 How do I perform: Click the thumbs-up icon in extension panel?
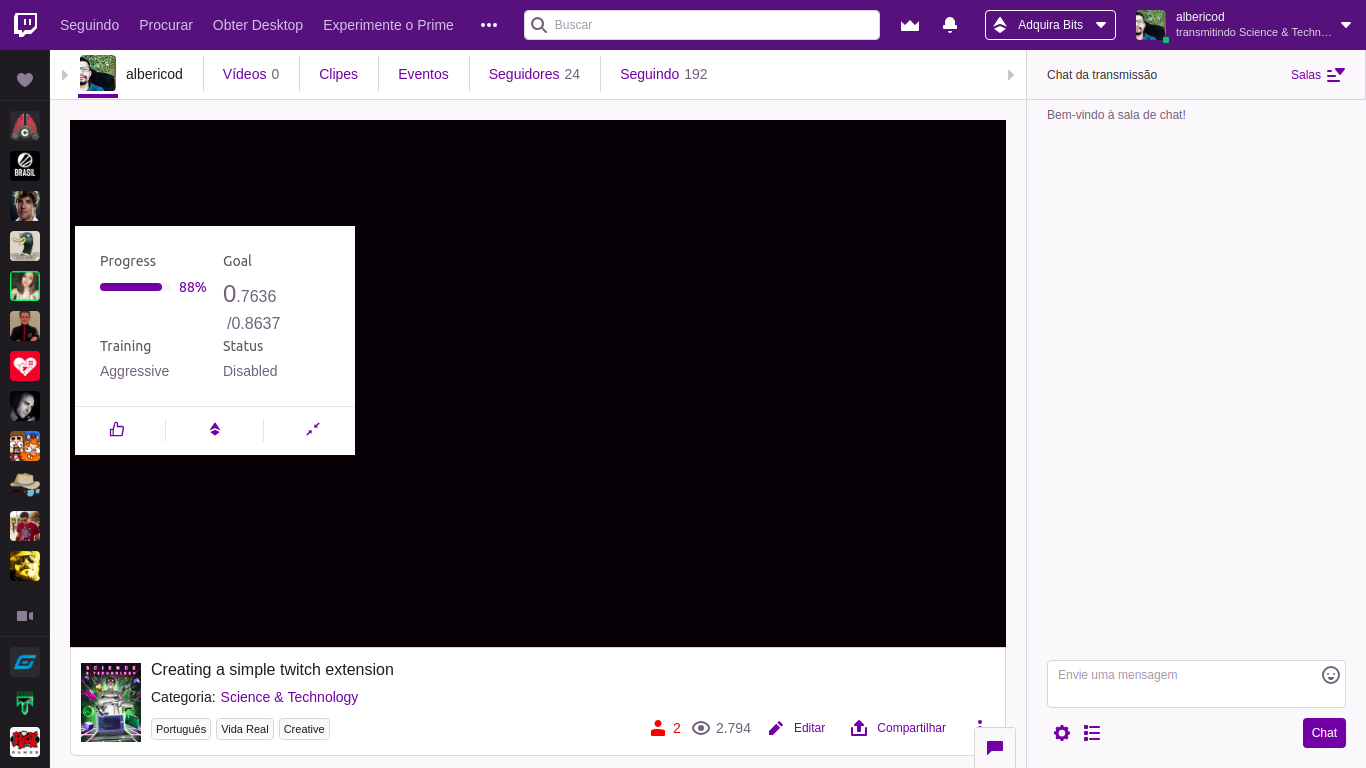tap(117, 429)
